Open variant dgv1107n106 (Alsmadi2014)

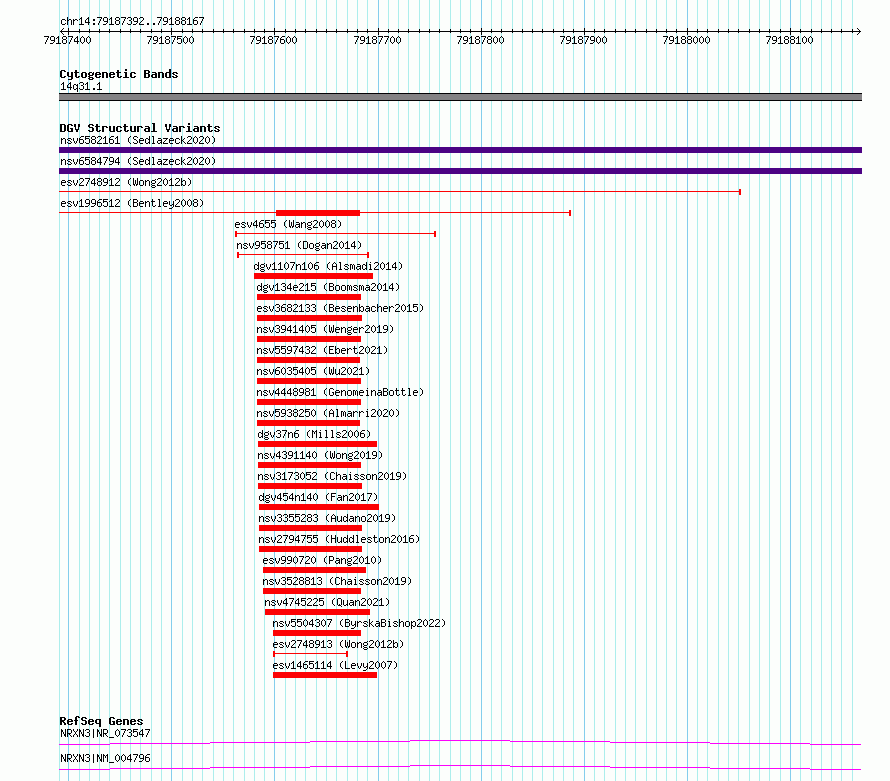click(x=328, y=266)
